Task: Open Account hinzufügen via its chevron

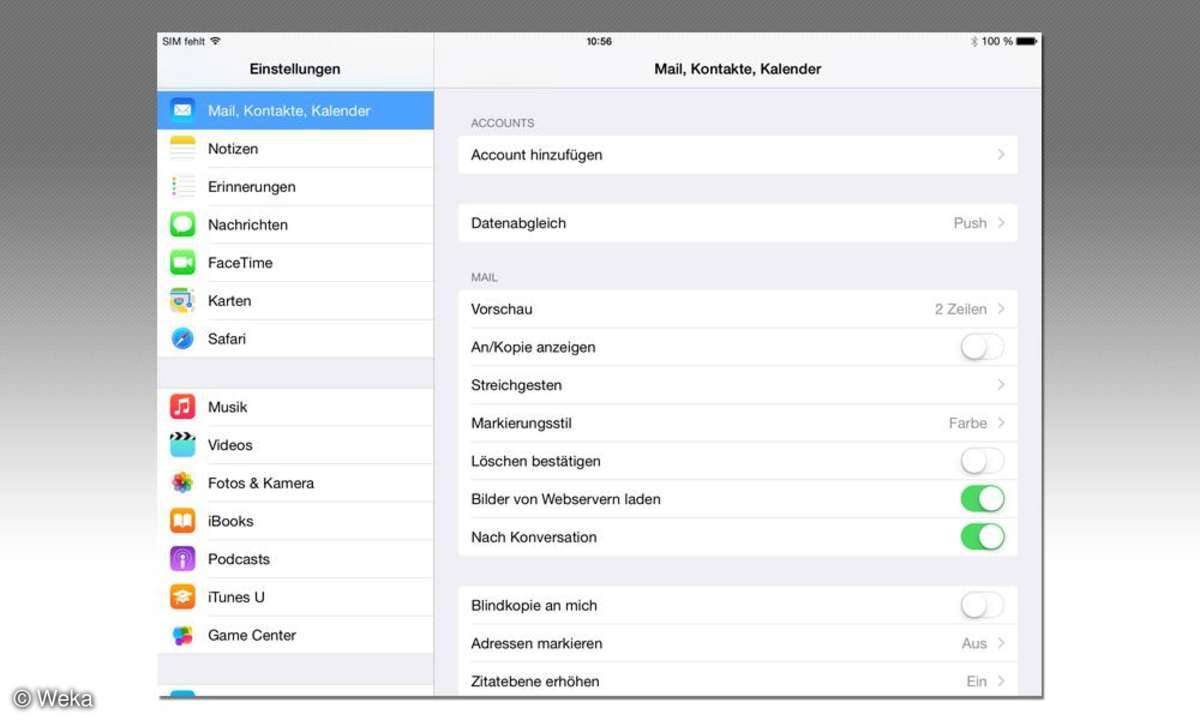Action: [x=1001, y=155]
